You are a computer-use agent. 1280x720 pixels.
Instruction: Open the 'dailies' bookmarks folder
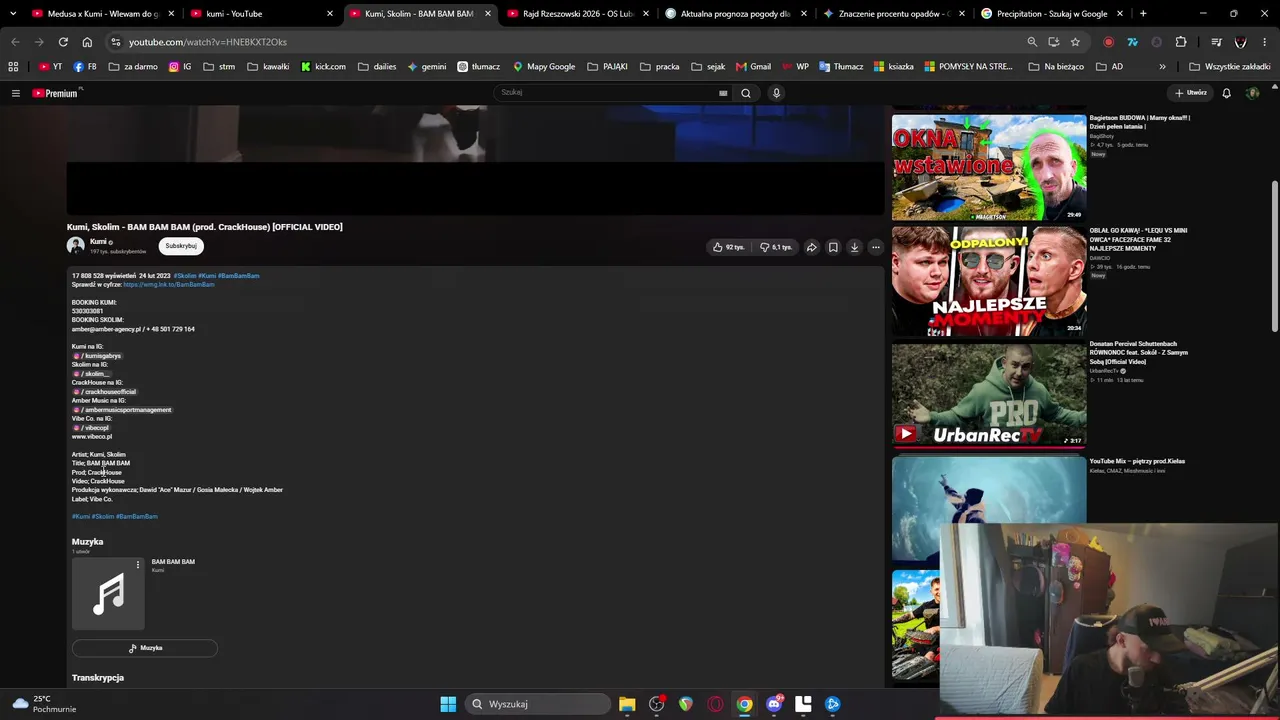[376, 66]
